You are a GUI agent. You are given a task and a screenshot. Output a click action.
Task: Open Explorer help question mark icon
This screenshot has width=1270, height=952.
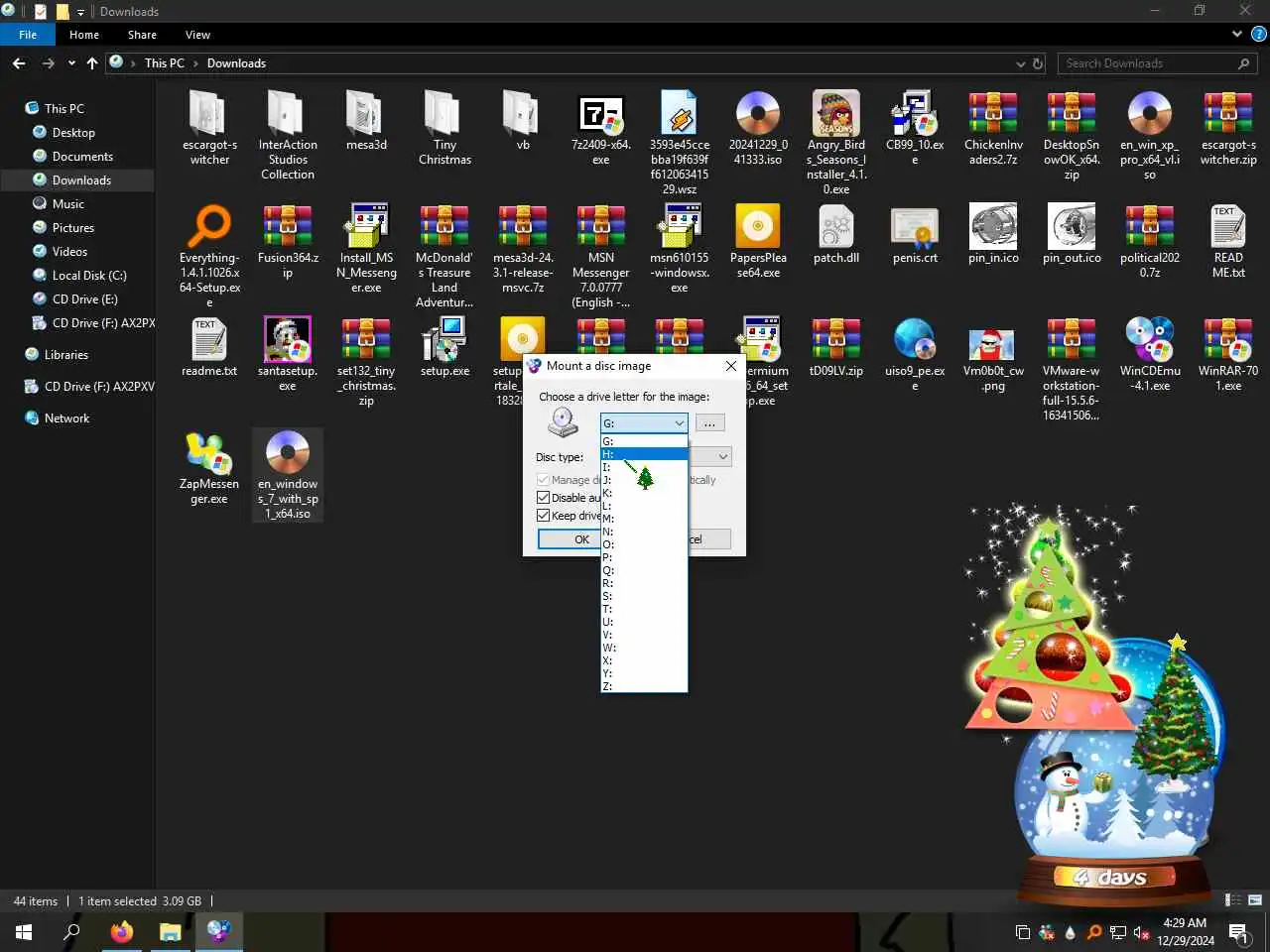pyautogui.click(x=1259, y=35)
